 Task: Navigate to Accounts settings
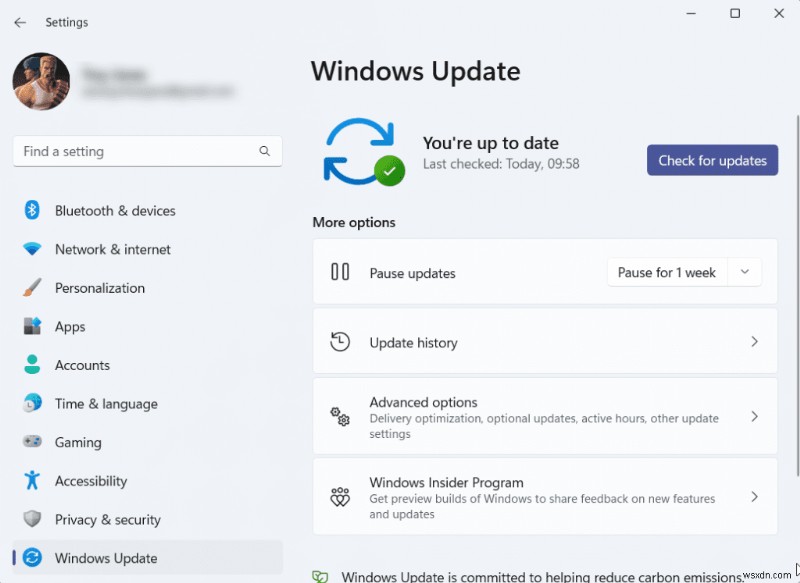[x=82, y=365]
